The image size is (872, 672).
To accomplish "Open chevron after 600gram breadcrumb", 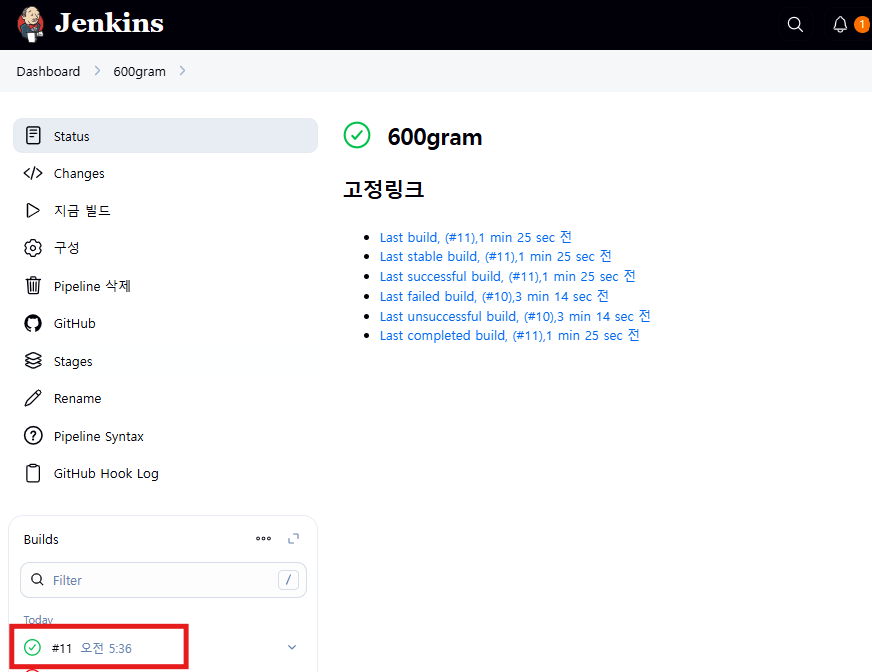I will tap(182, 71).
